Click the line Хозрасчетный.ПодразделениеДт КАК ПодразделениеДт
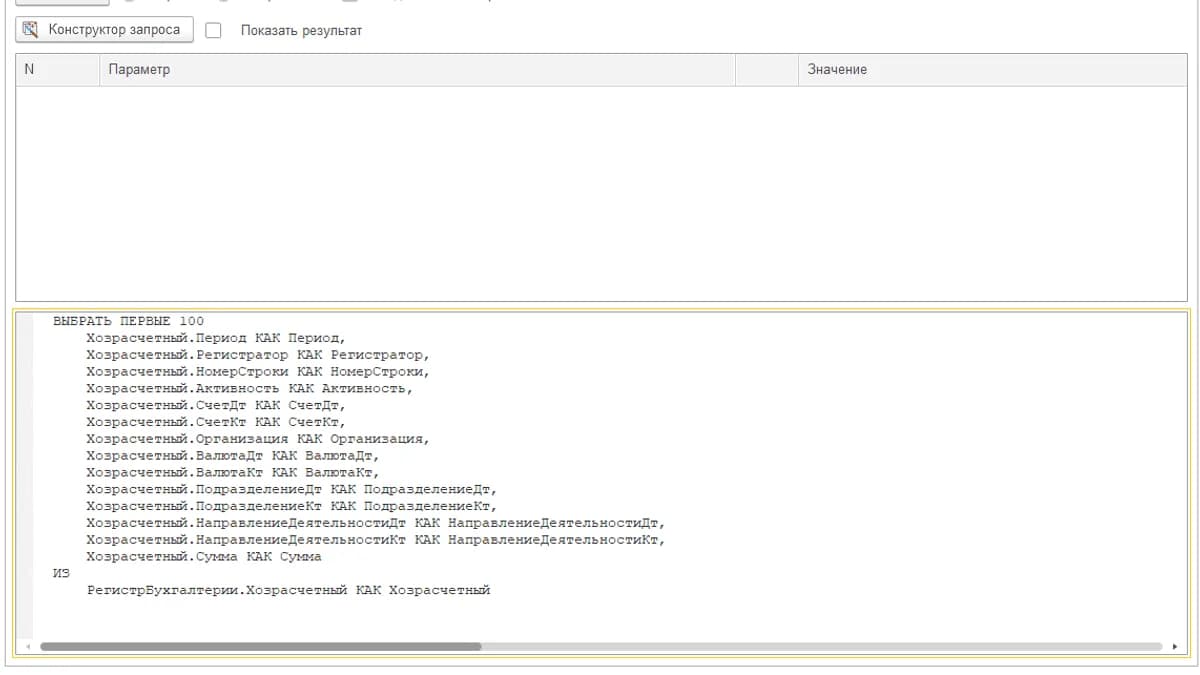This screenshot has height=675, width=1200. (x=291, y=489)
